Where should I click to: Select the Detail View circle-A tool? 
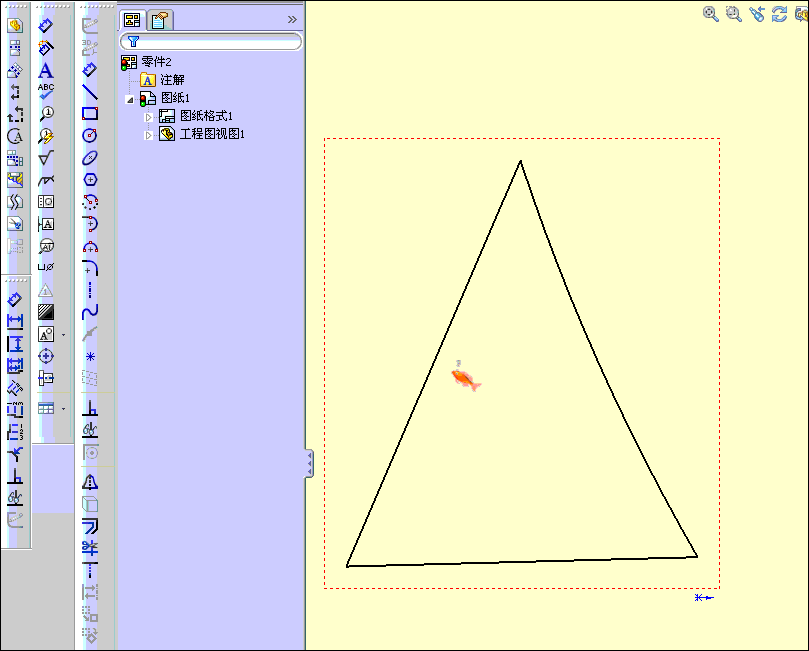point(15,136)
